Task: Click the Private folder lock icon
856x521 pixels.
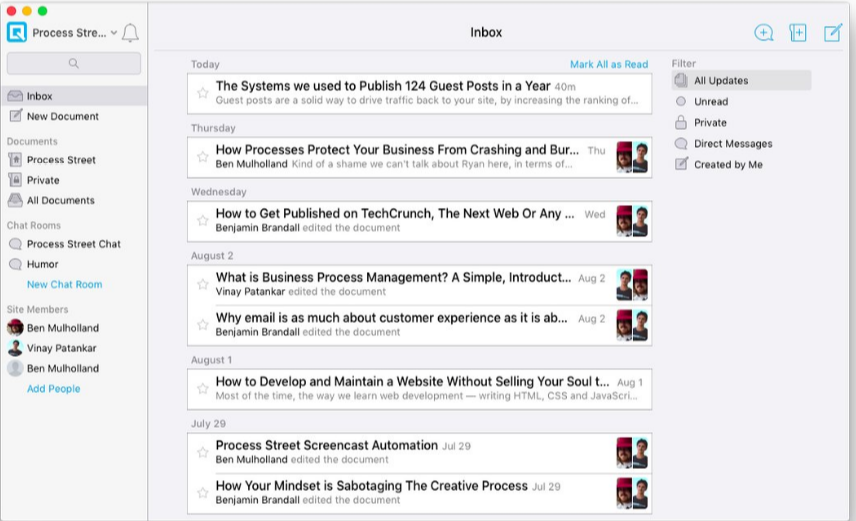Action: pyautogui.click(x=15, y=180)
